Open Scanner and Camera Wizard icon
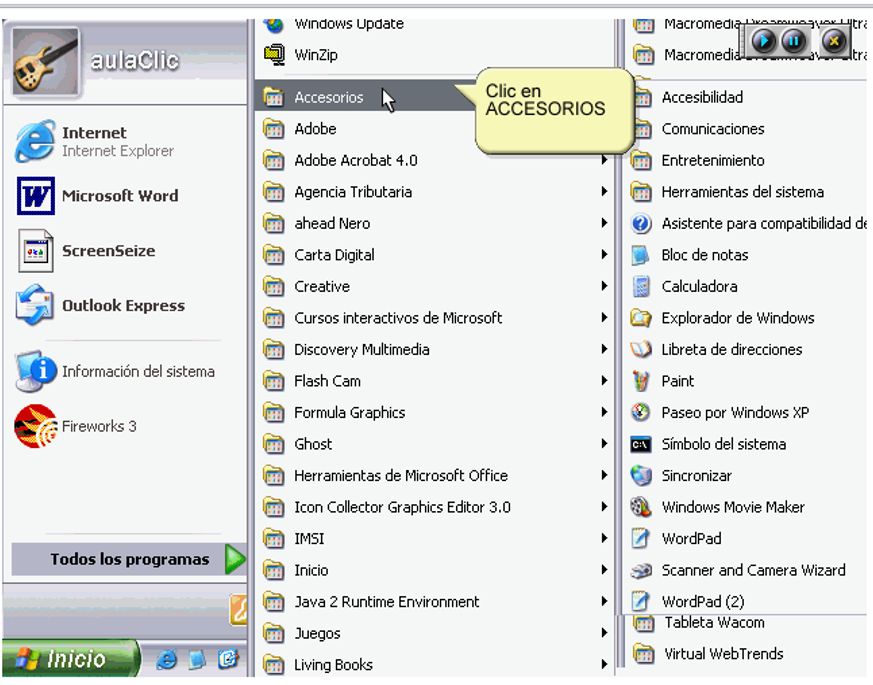 (x=641, y=570)
